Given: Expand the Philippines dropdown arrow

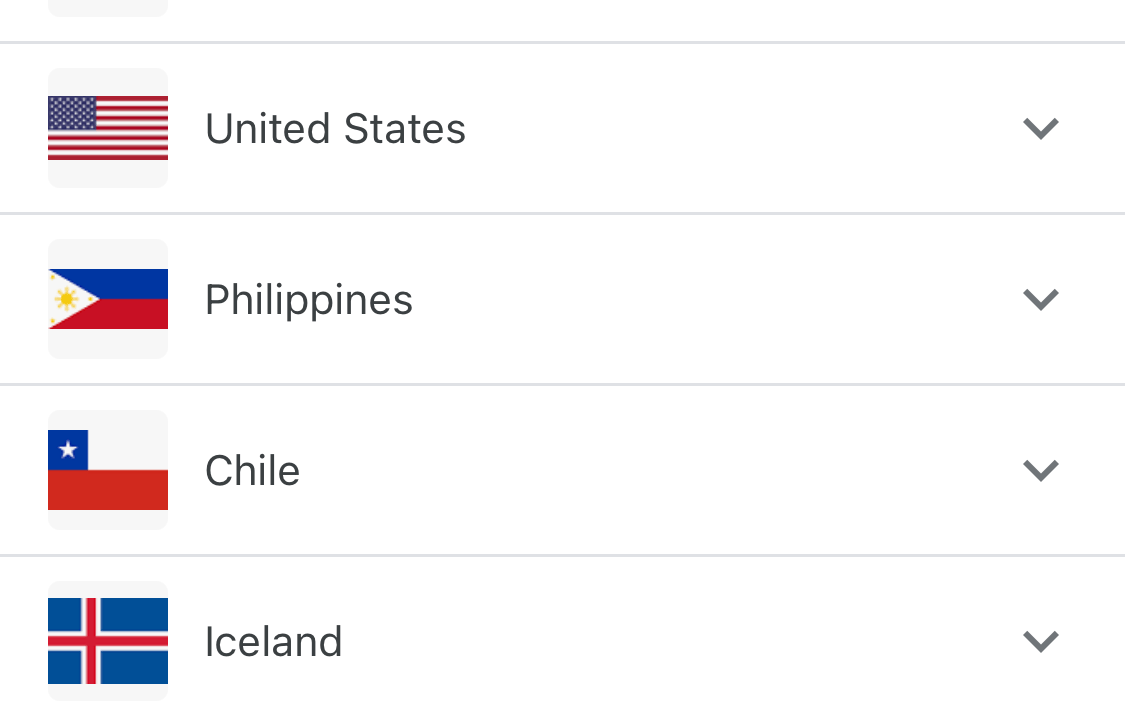Looking at the screenshot, I should pos(1040,299).
